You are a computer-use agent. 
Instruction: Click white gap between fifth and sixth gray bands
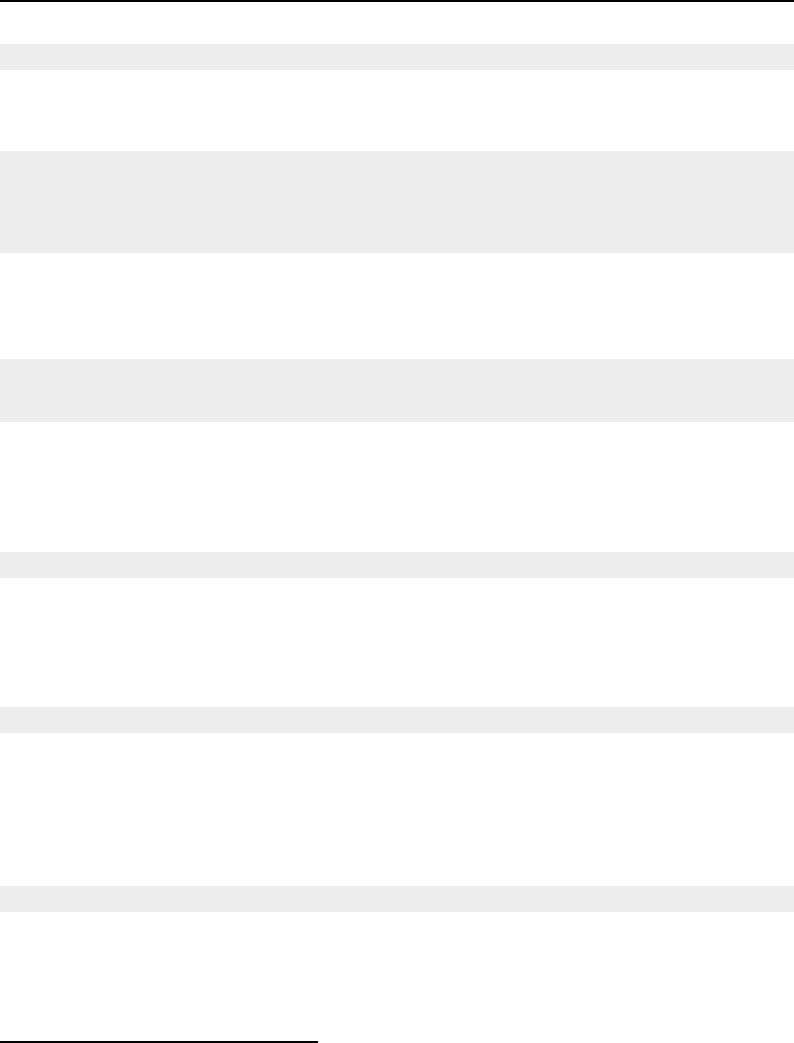pos(397,809)
